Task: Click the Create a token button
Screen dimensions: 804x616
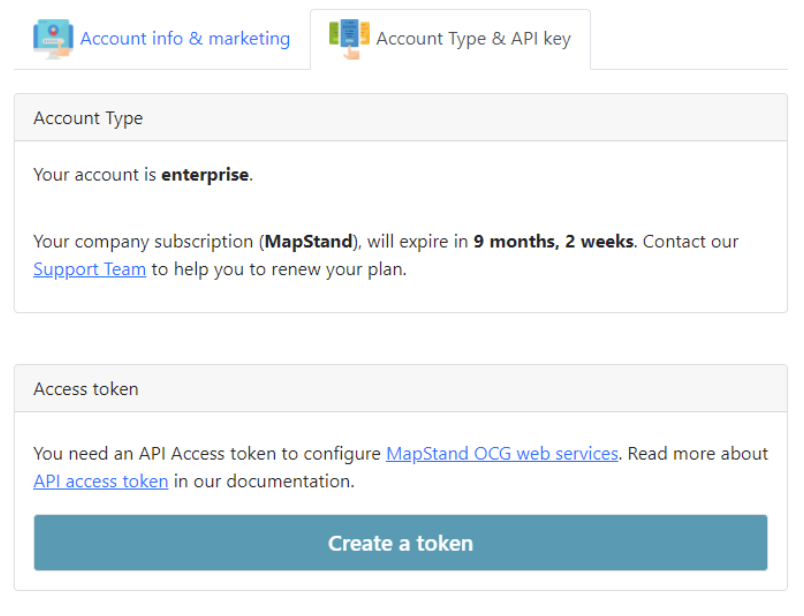Action: pos(400,543)
